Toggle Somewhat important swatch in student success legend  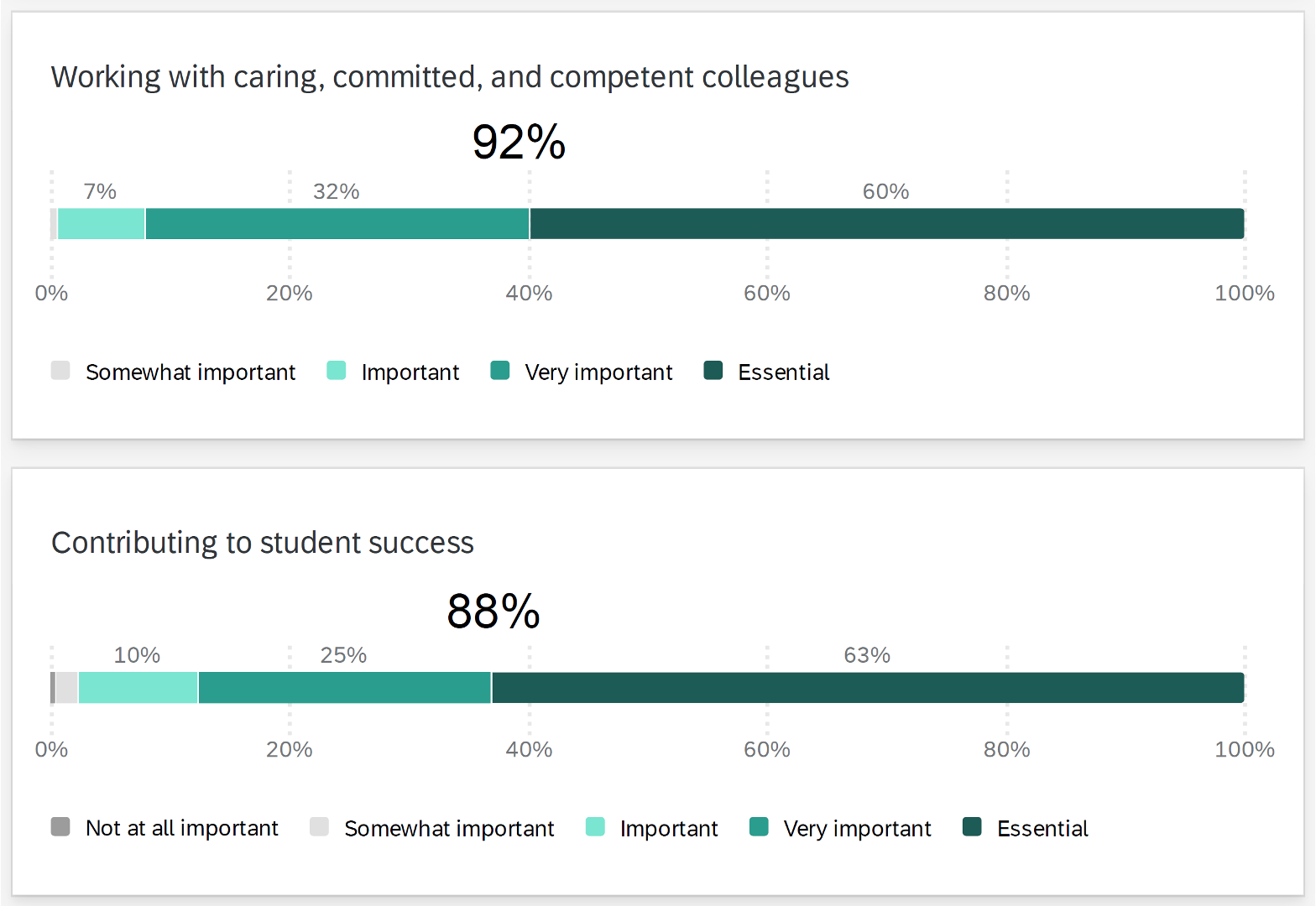click(319, 827)
